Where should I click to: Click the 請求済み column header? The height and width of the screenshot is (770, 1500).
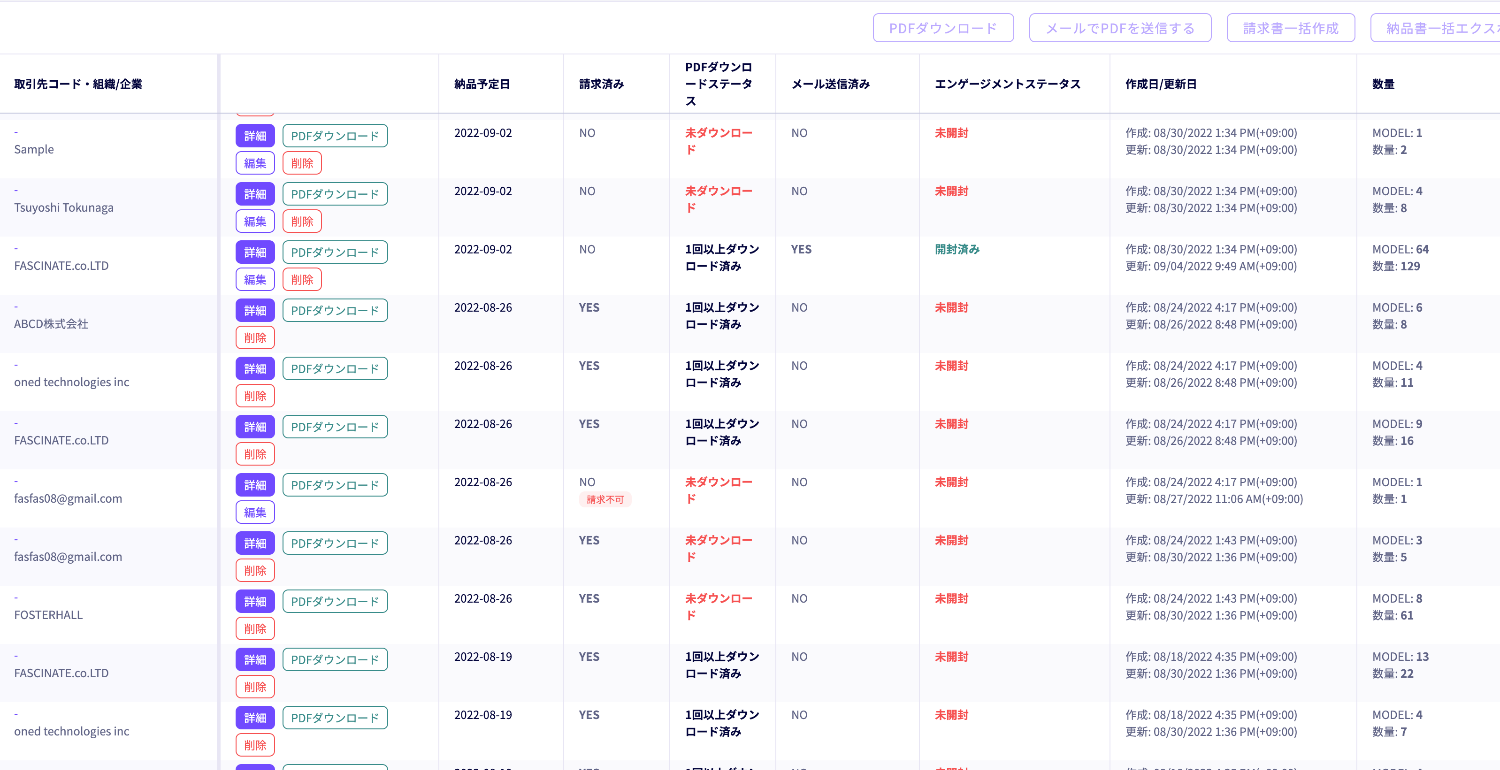(601, 84)
